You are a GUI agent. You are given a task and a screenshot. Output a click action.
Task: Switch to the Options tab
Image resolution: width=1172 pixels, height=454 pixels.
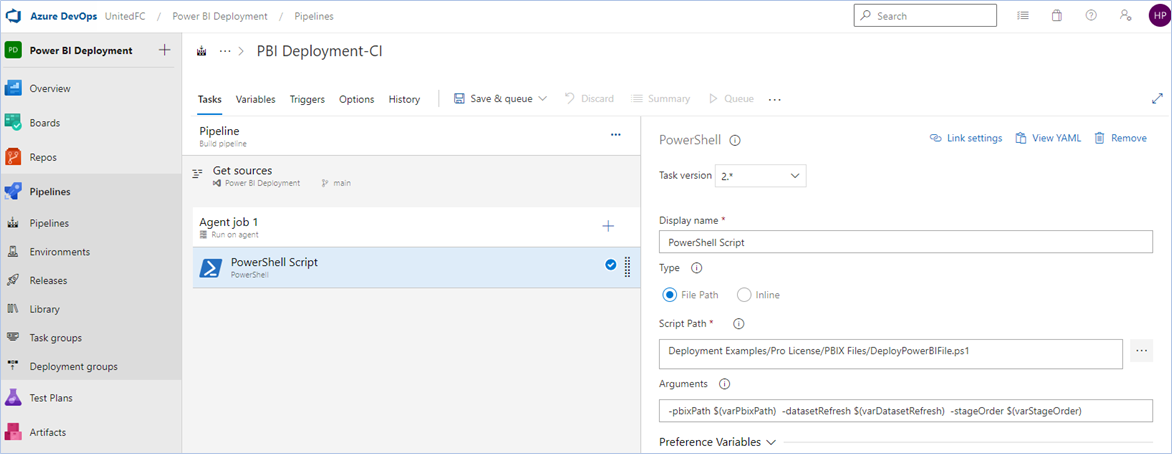pyautogui.click(x=357, y=99)
